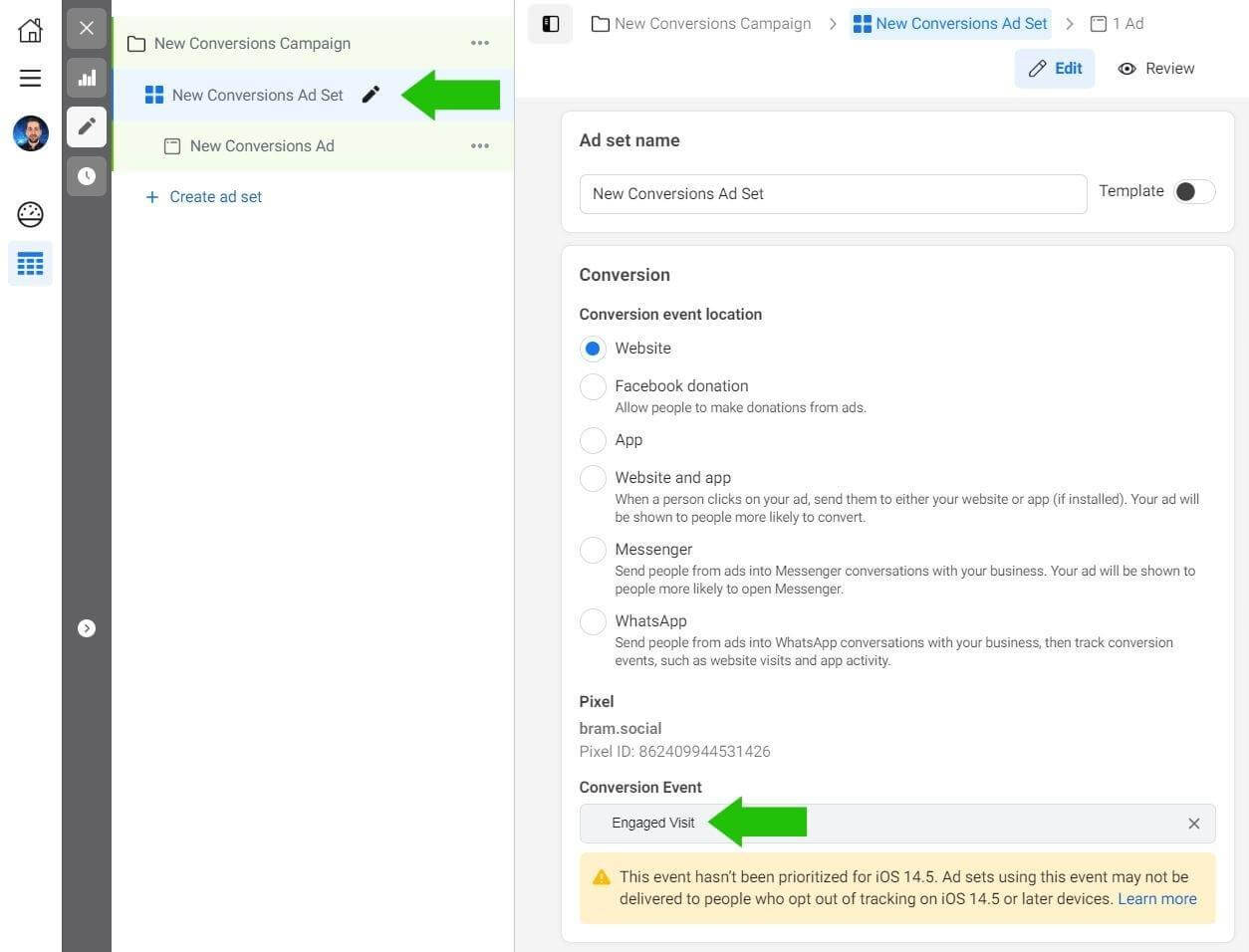The height and width of the screenshot is (952, 1249).
Task: Open the hamburger menu icon
Action: pos(31,78)
